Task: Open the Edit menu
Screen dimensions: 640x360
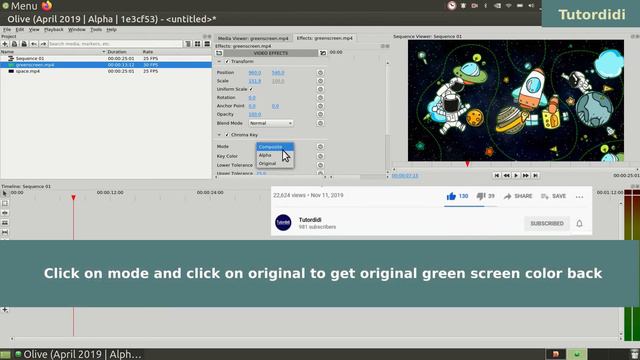Action: (20, 30)
